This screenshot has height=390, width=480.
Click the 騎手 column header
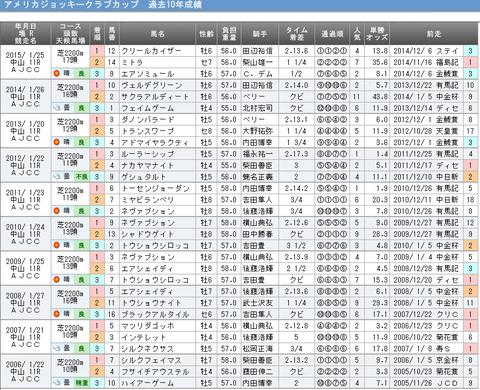coord(260,34)
